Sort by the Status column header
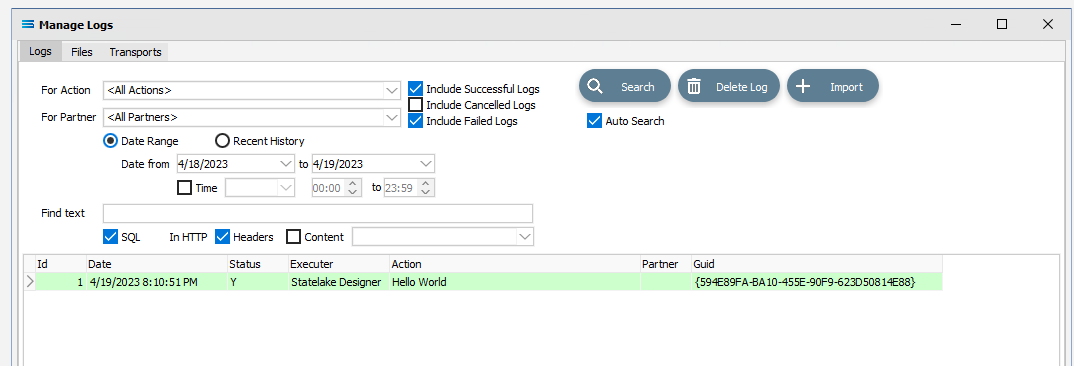Viewport: 1074px width, 366px height. point(258,264)
